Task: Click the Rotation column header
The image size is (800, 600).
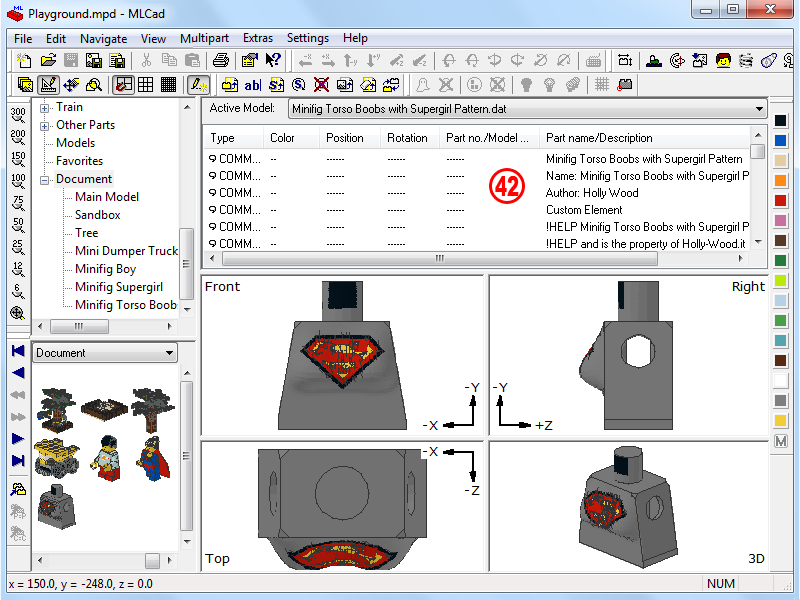Action: (x=410, y=138)
